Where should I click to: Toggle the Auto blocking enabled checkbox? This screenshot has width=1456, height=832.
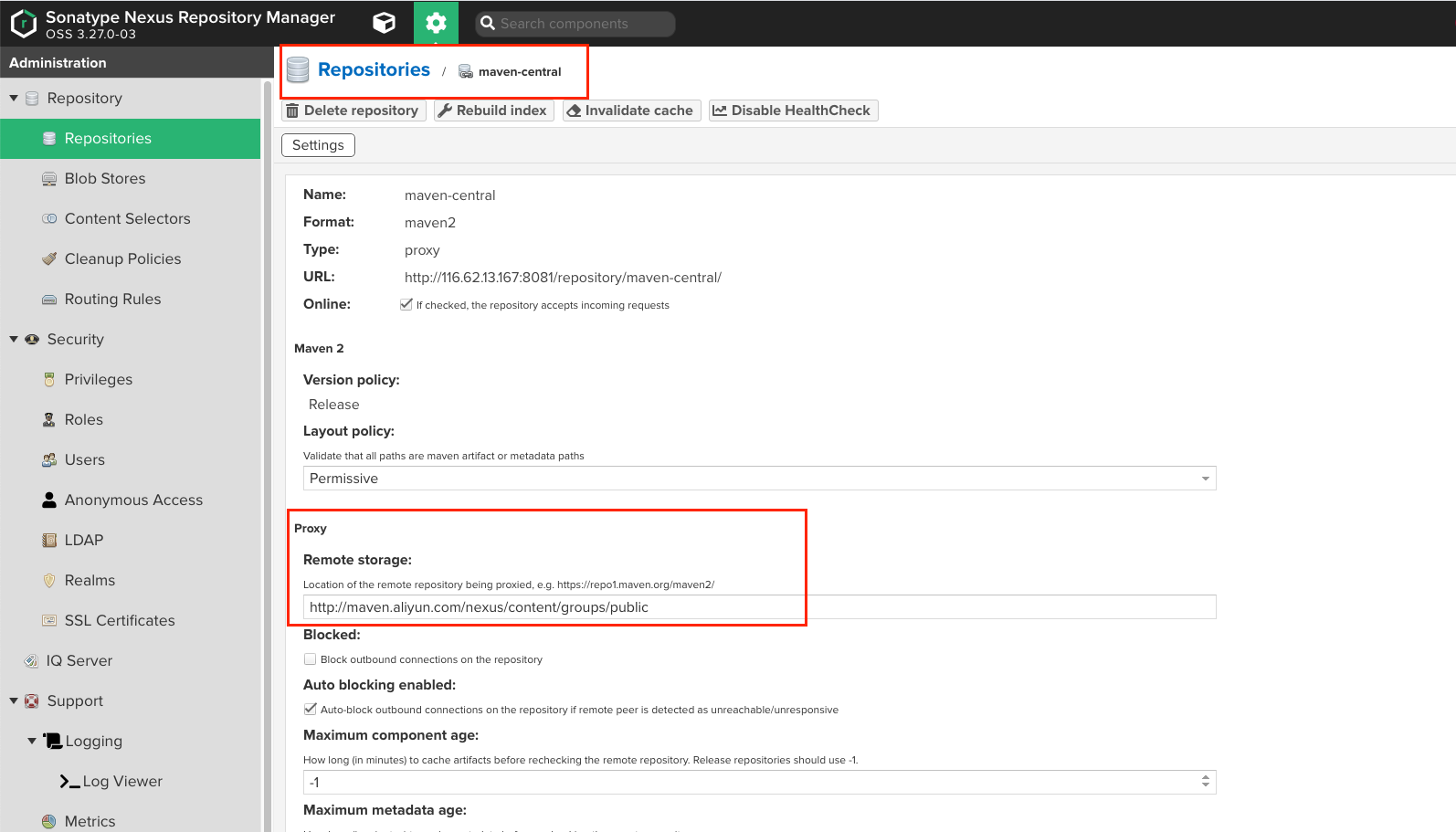tap(310, 709)
